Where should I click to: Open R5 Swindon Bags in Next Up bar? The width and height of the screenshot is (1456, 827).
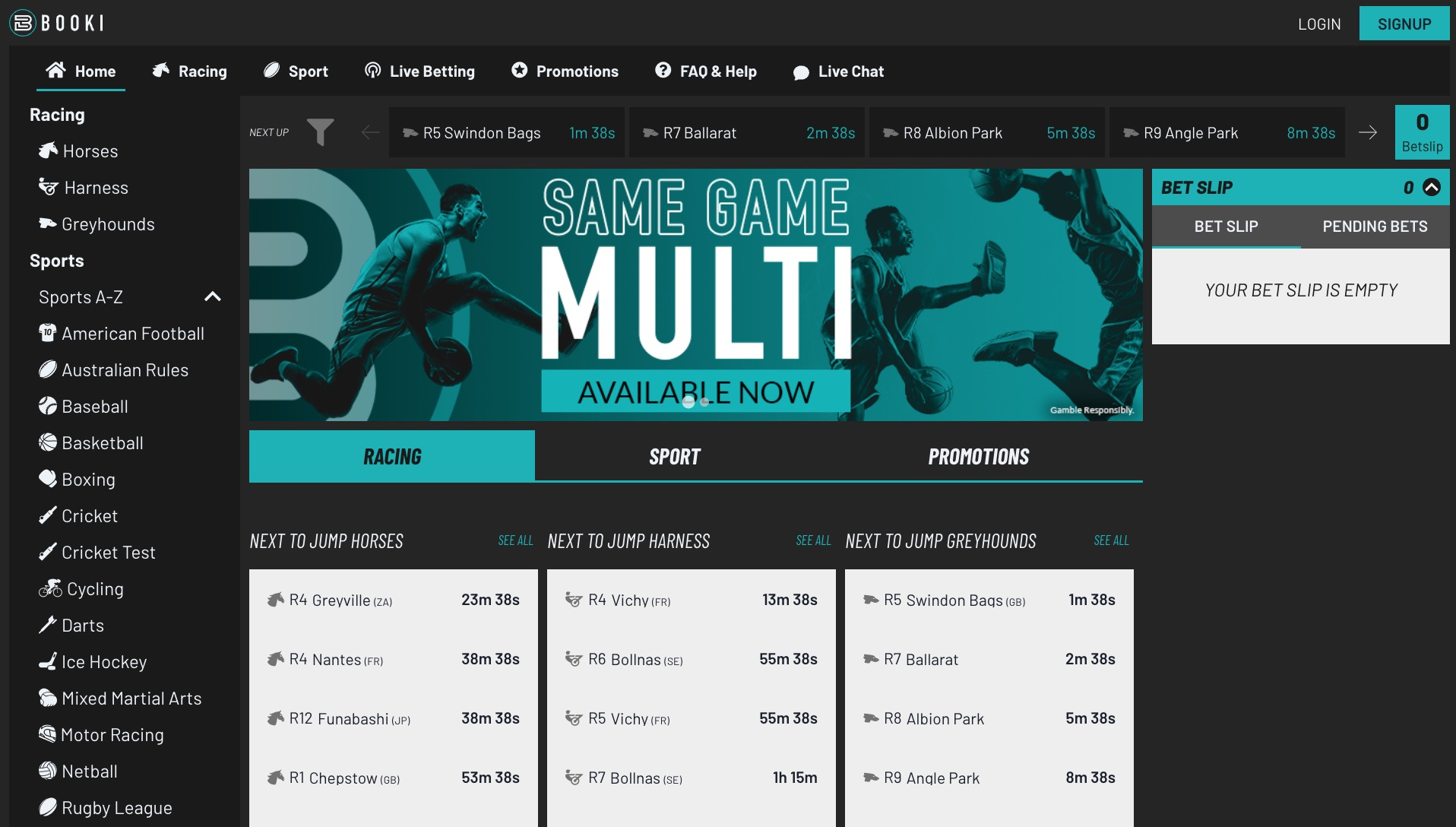coord(507,132)
